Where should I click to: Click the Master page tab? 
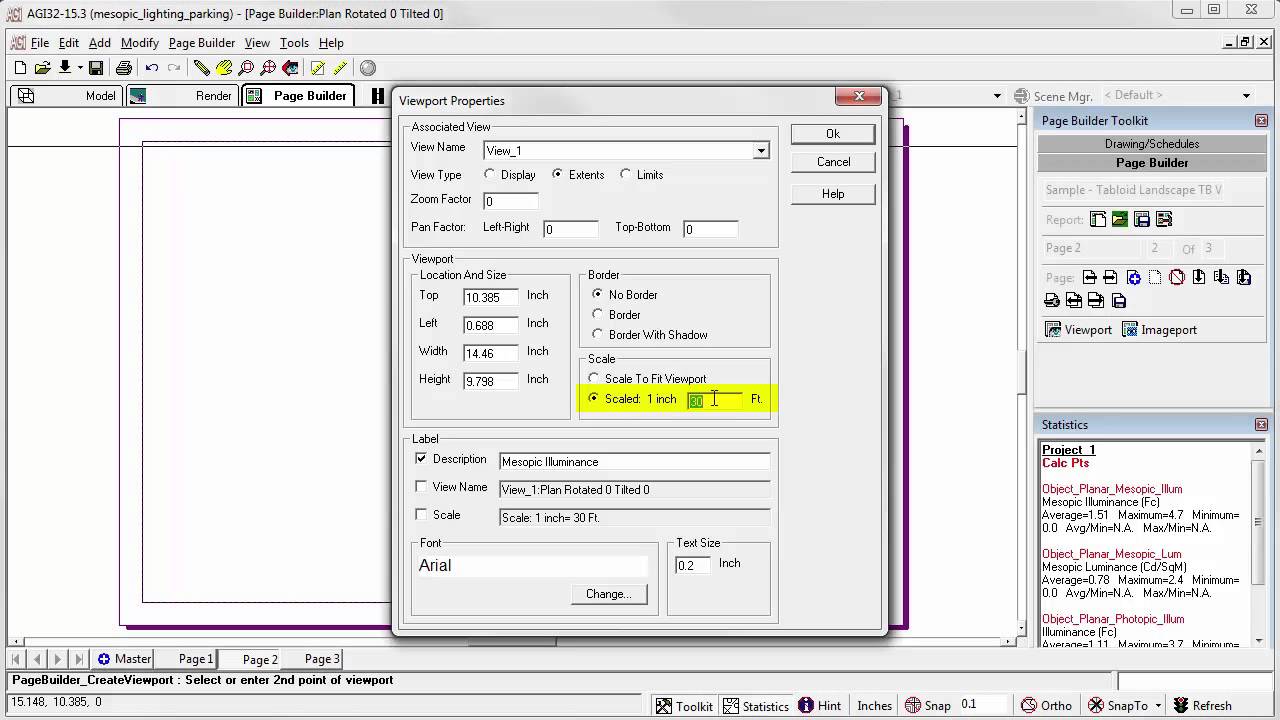124,659
